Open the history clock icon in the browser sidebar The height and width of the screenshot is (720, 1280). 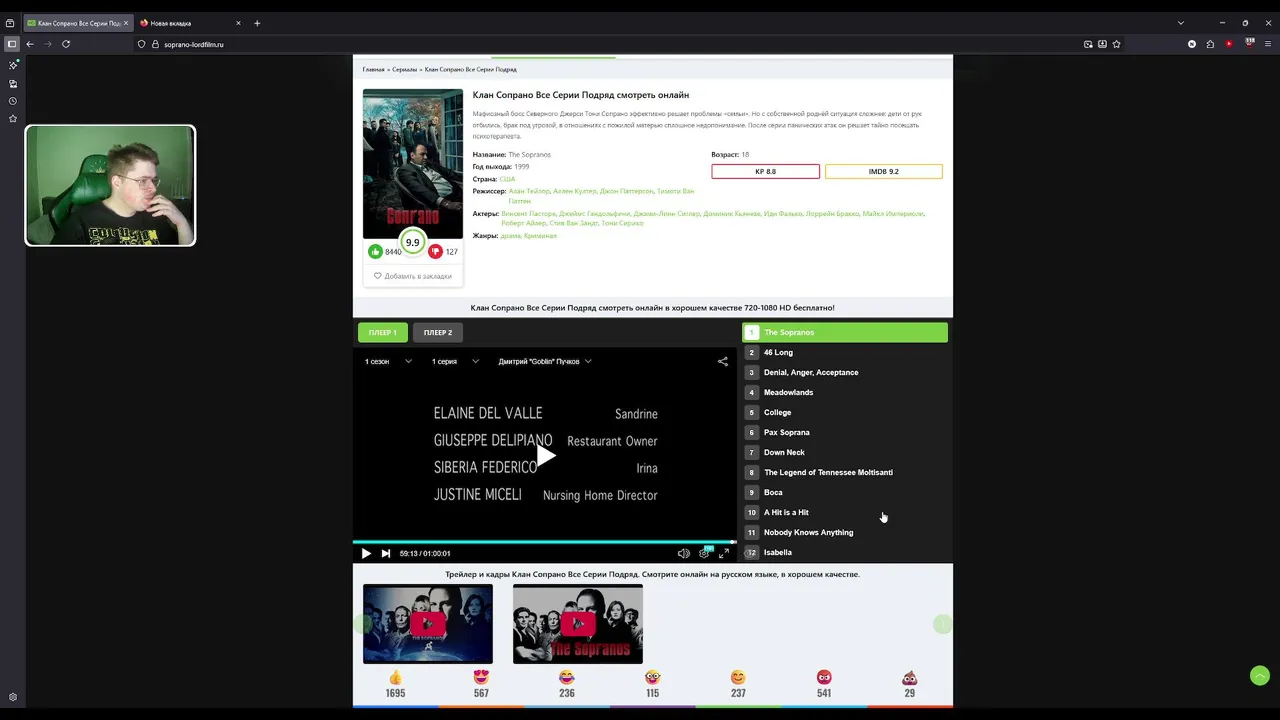(13, 101)
